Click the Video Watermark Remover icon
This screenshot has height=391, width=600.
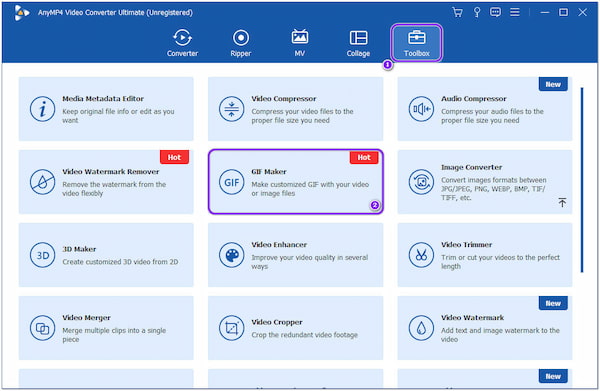click(x=42, y=182)
